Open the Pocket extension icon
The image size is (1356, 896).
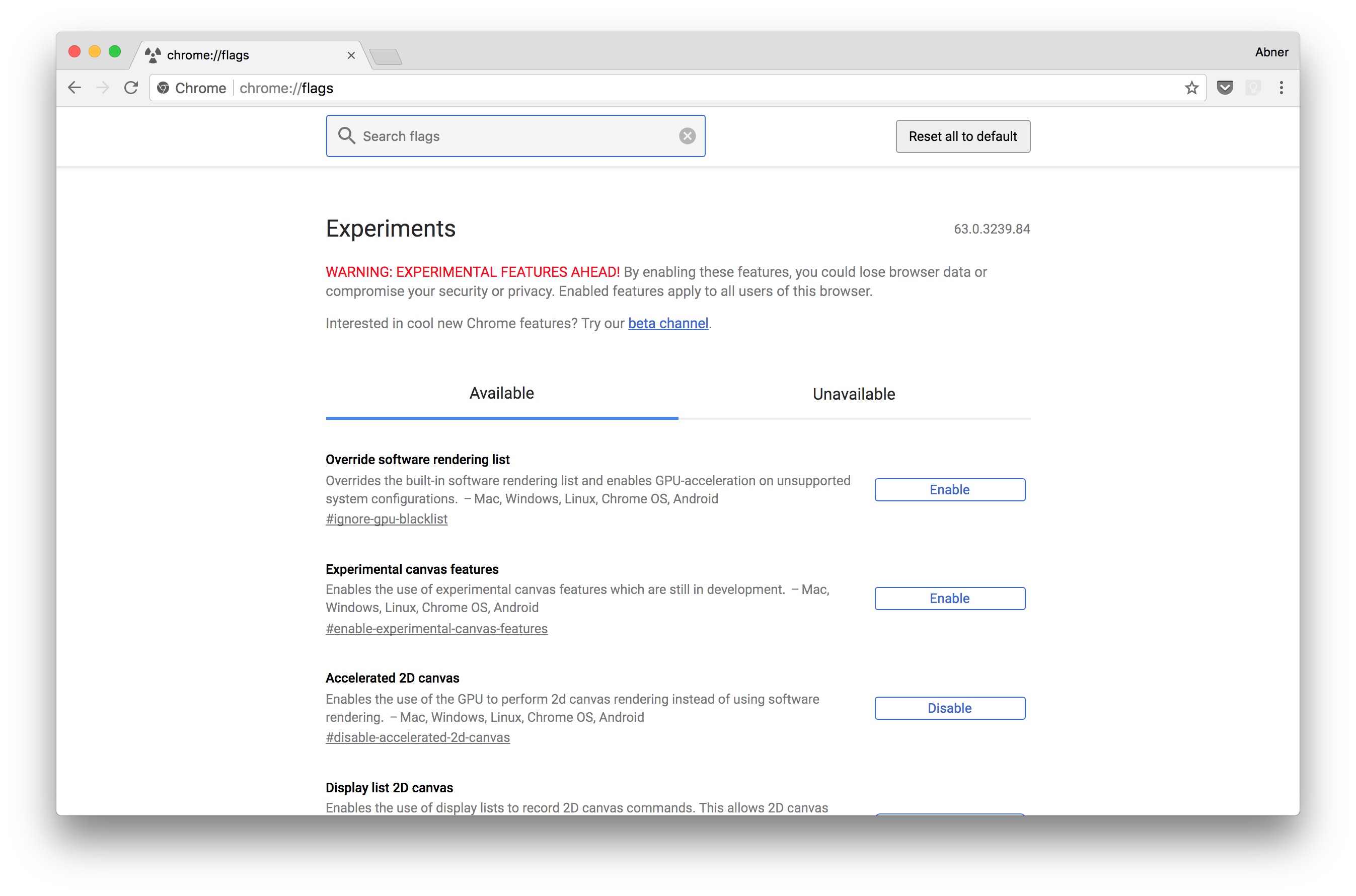pos(1224,88)
